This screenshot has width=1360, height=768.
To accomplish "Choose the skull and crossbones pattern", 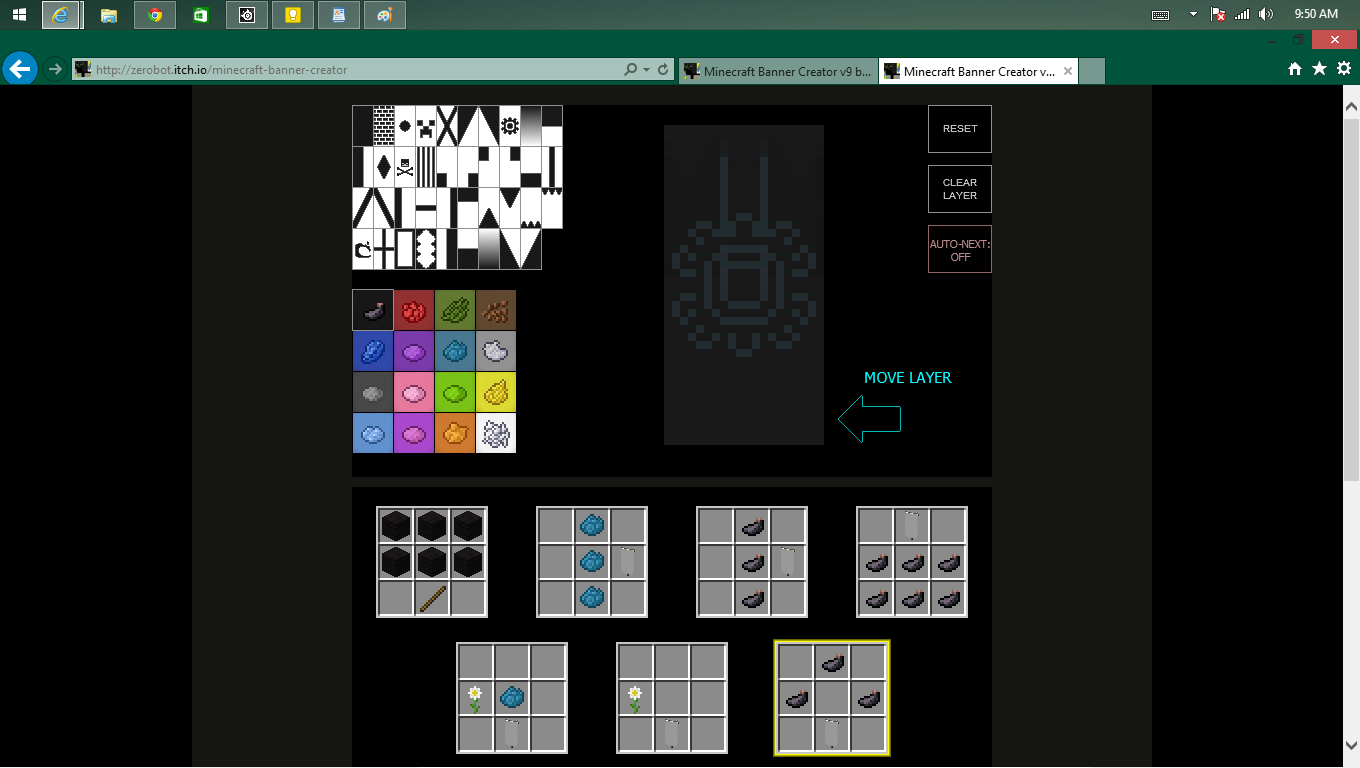I will [x=405, y=167].
